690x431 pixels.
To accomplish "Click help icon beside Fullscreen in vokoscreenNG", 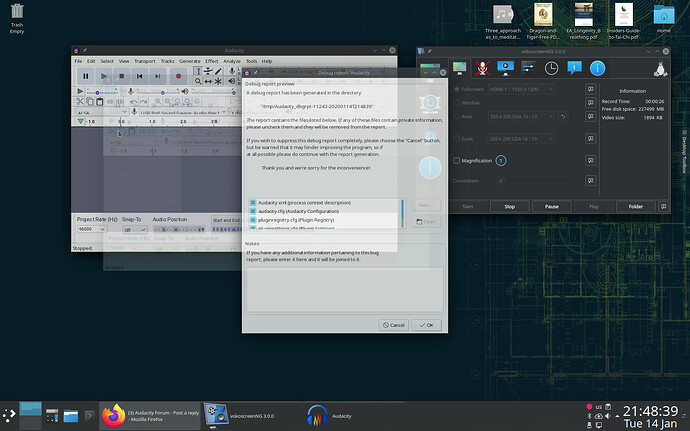I will click(x=591, y=89).
